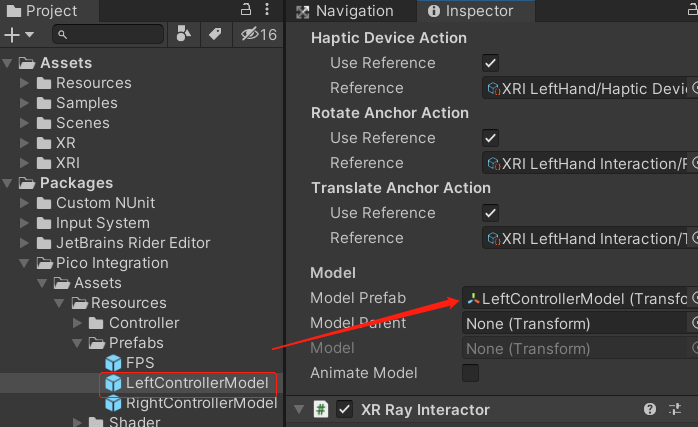This screenshot has height=427, width=698.
Task: Disable the XR Ray Interactor component
Action: [x=345, y=409]
